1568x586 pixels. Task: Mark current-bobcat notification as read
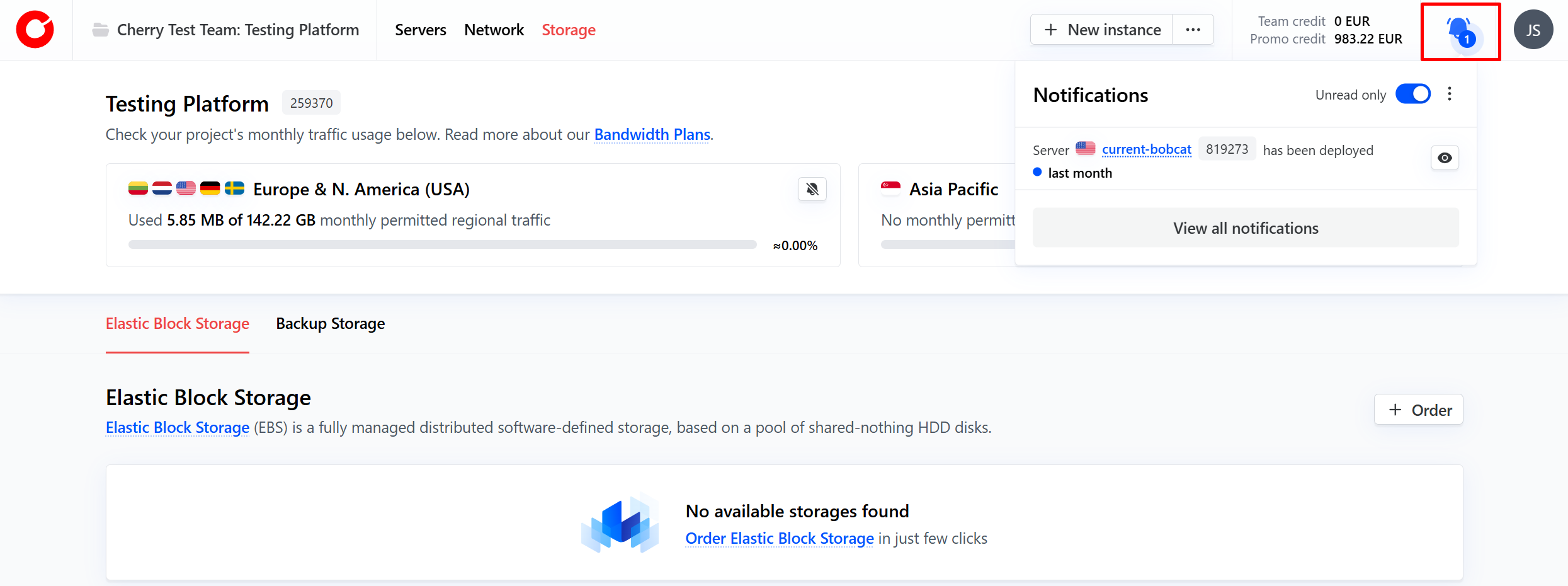click(x=1445, y=158)
